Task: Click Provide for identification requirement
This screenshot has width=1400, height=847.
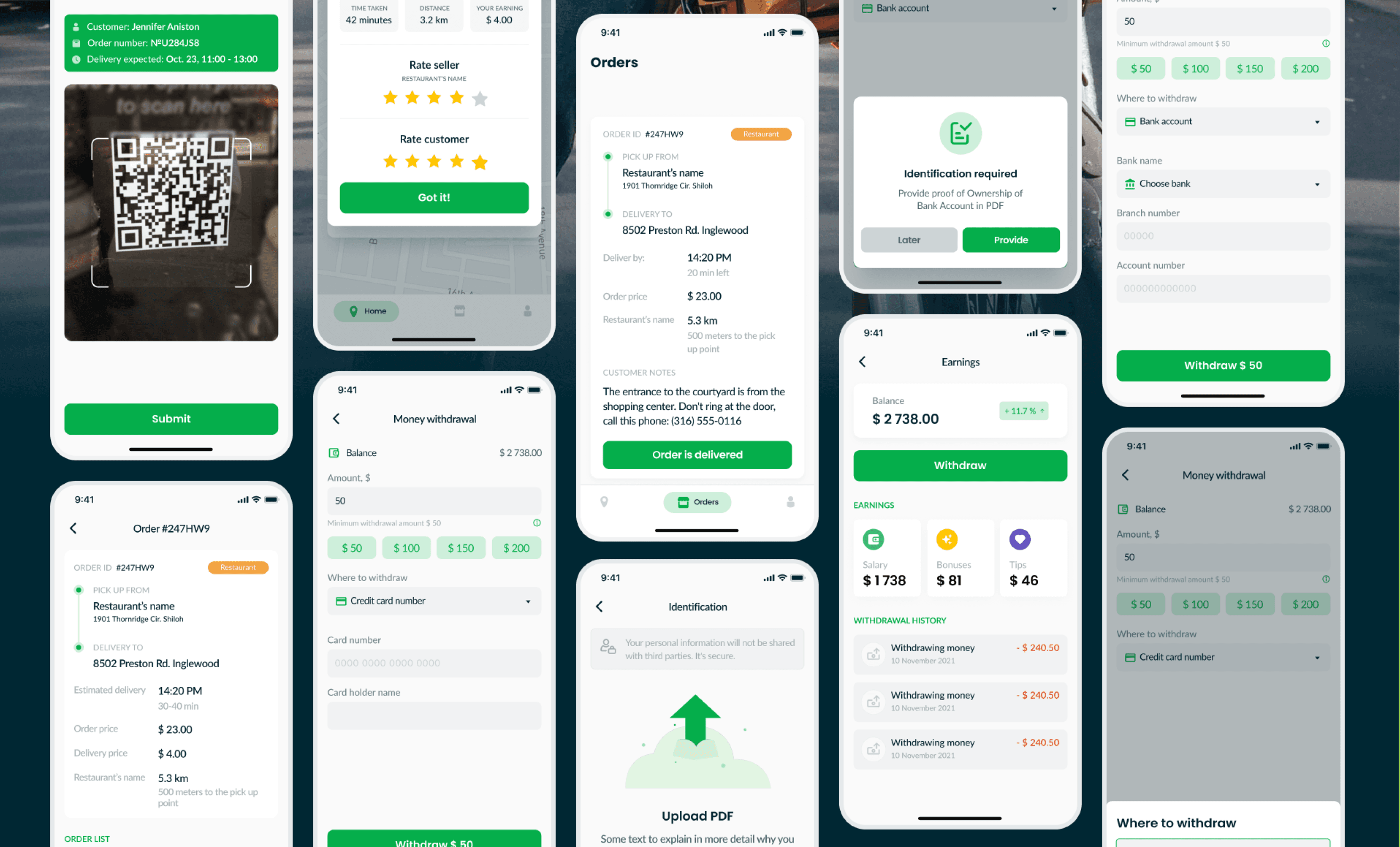Action: 1011,240
